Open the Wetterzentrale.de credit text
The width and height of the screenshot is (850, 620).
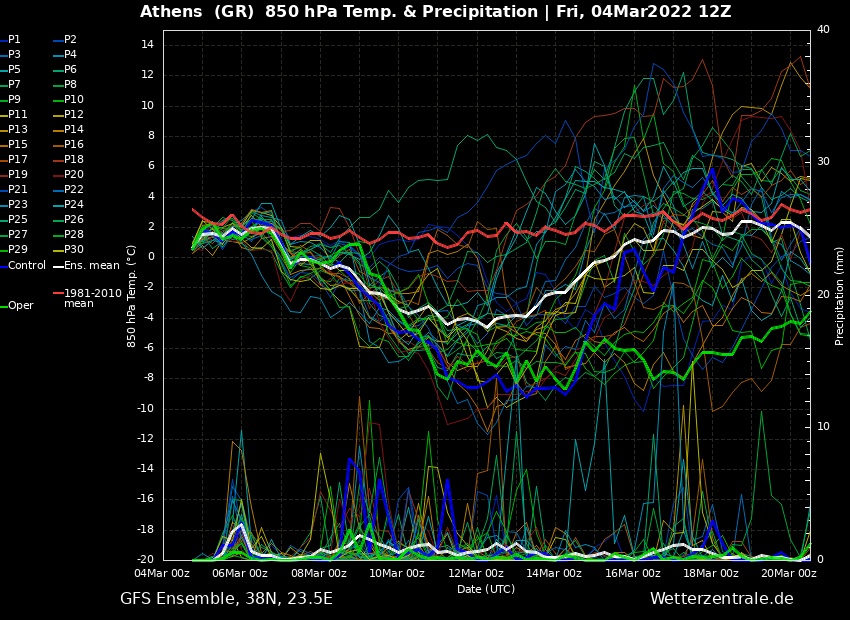pyautogui.click(x=722, y=599)
